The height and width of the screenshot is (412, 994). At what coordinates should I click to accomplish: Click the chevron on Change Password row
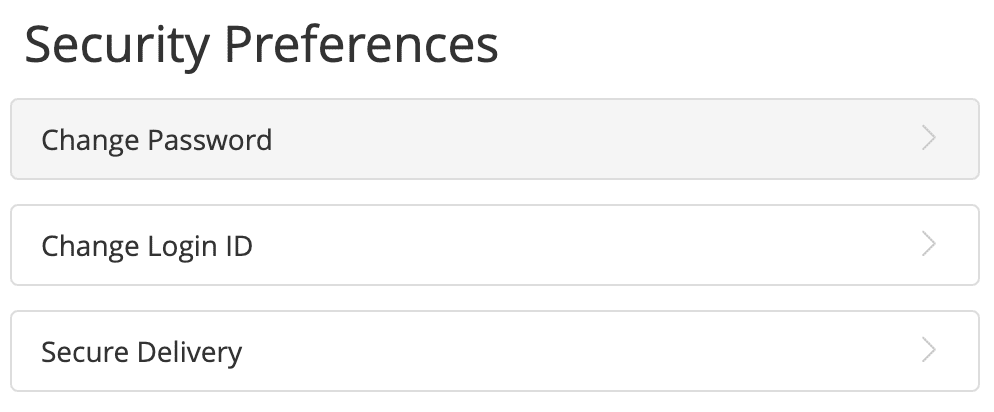click(929, 139)
